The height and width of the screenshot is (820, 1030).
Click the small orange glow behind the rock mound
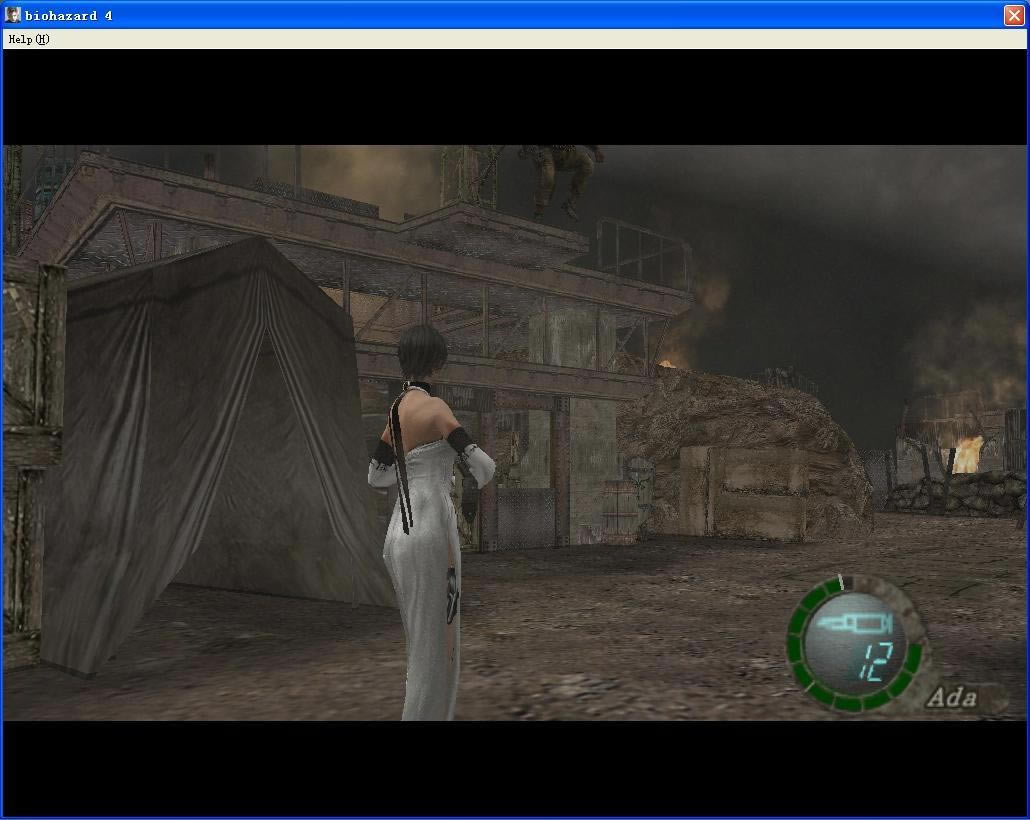(x=667, y=362)
